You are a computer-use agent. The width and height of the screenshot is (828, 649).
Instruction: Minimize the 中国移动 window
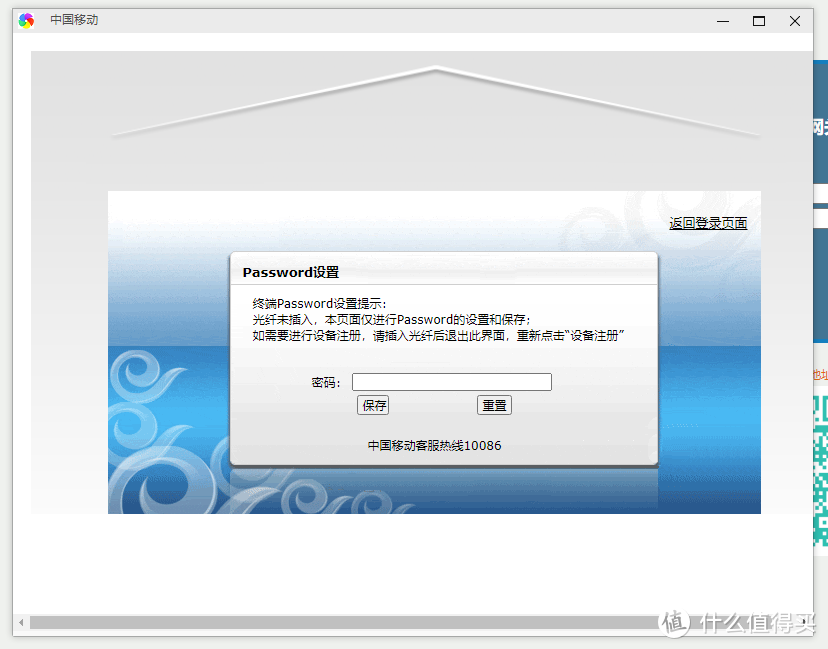[722, 20]
